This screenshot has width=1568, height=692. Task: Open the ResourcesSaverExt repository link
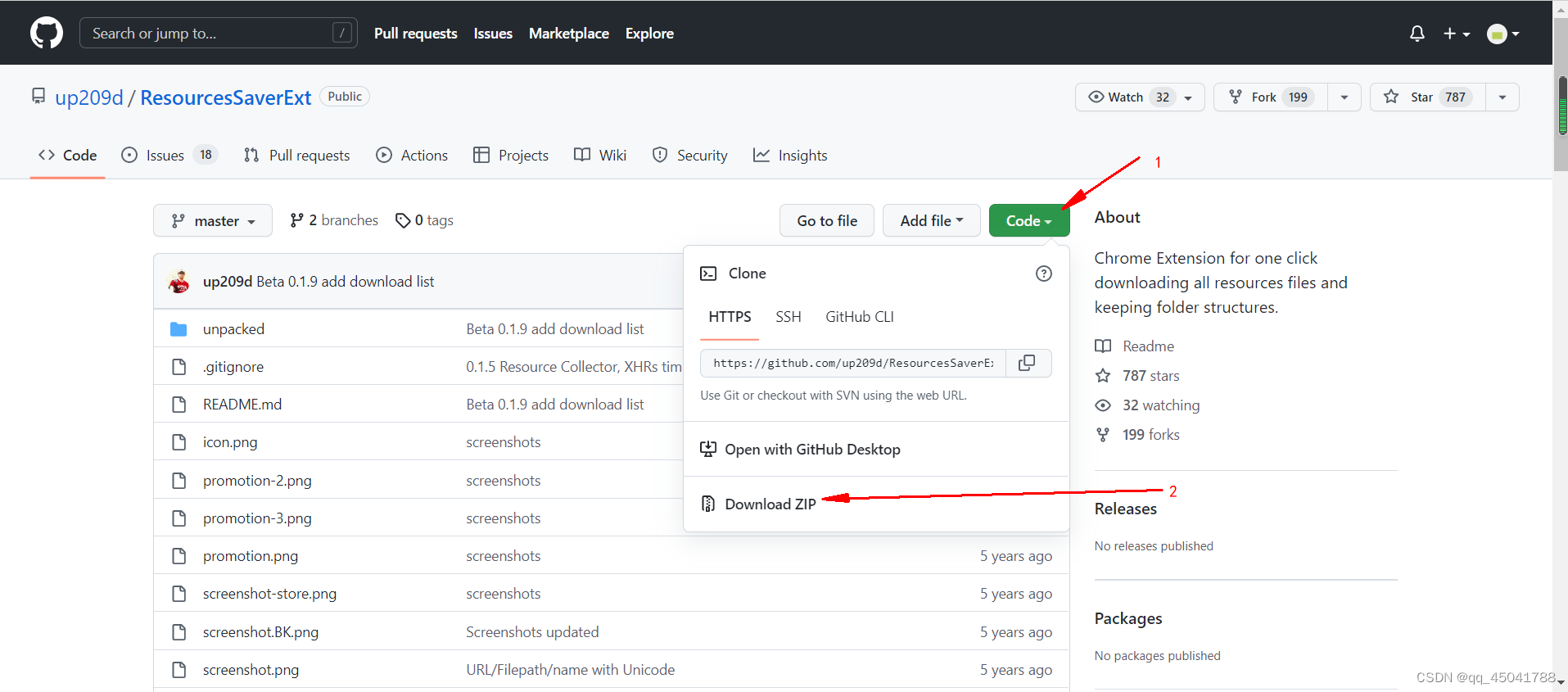pyautogui.click(x=226, y=97)
